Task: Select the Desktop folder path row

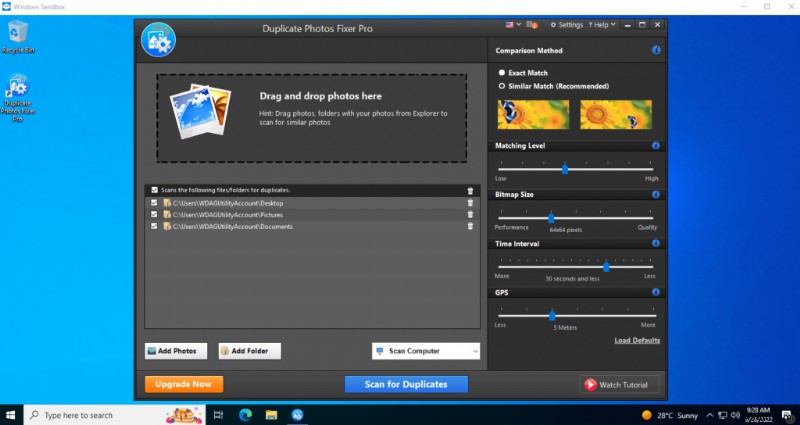Action: pos(312,203)
